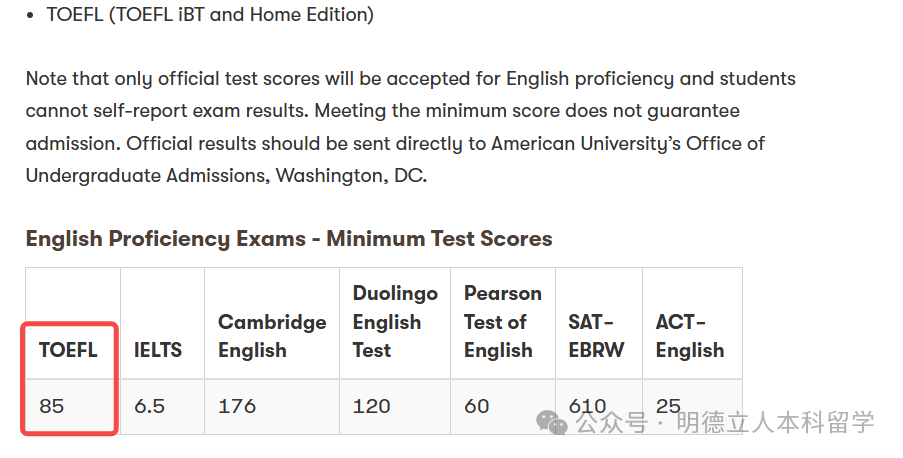Click the ACT-English column header

(690, 336)
